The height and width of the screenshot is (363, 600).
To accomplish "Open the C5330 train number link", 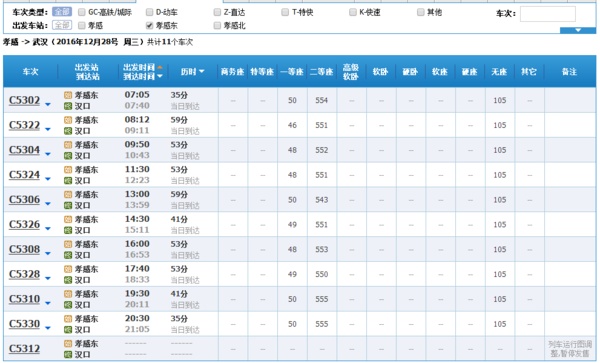I will [24, 324].
